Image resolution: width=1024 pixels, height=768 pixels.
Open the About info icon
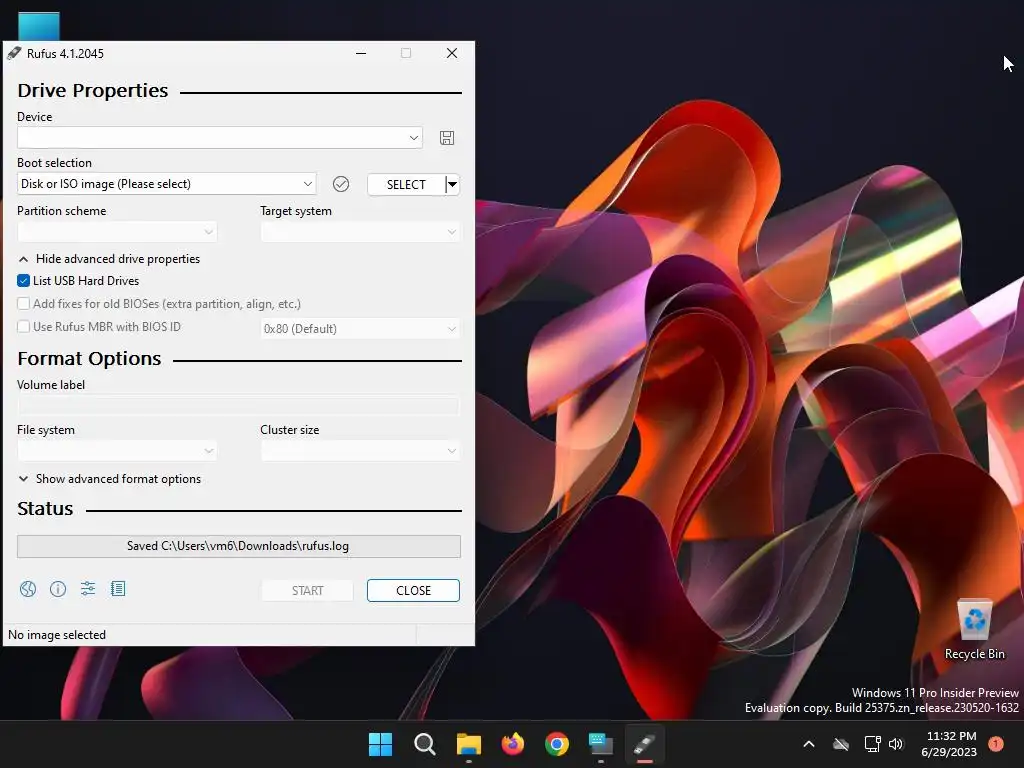point(58,589)
